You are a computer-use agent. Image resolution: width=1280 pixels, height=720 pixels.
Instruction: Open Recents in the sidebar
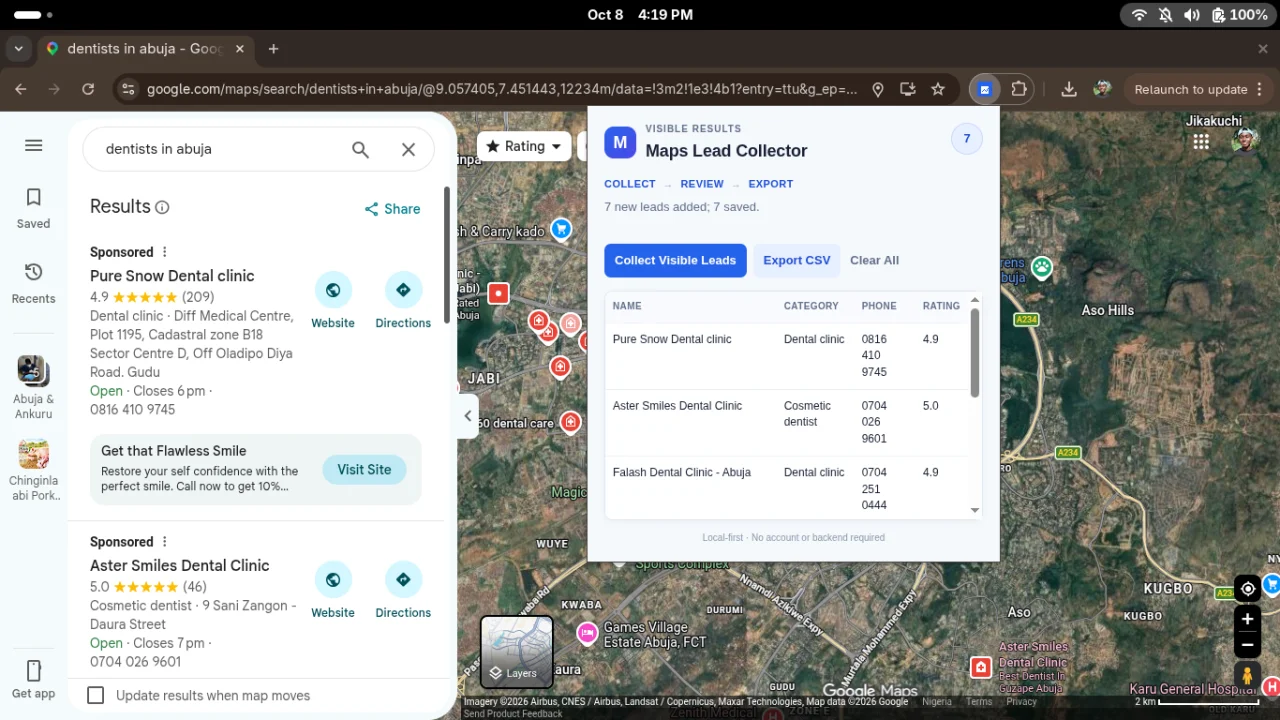pyautogui.click(x=33, y=283)
